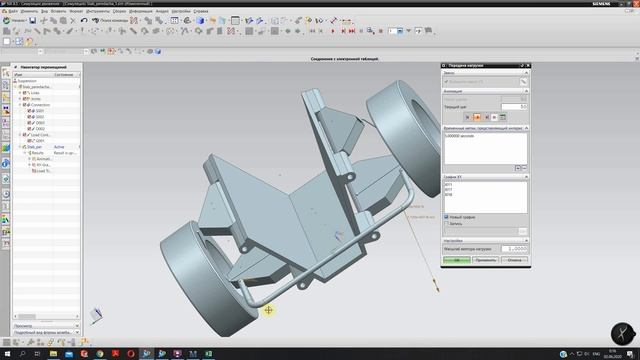Click the next-step button in animation controls

coord(486,117)
